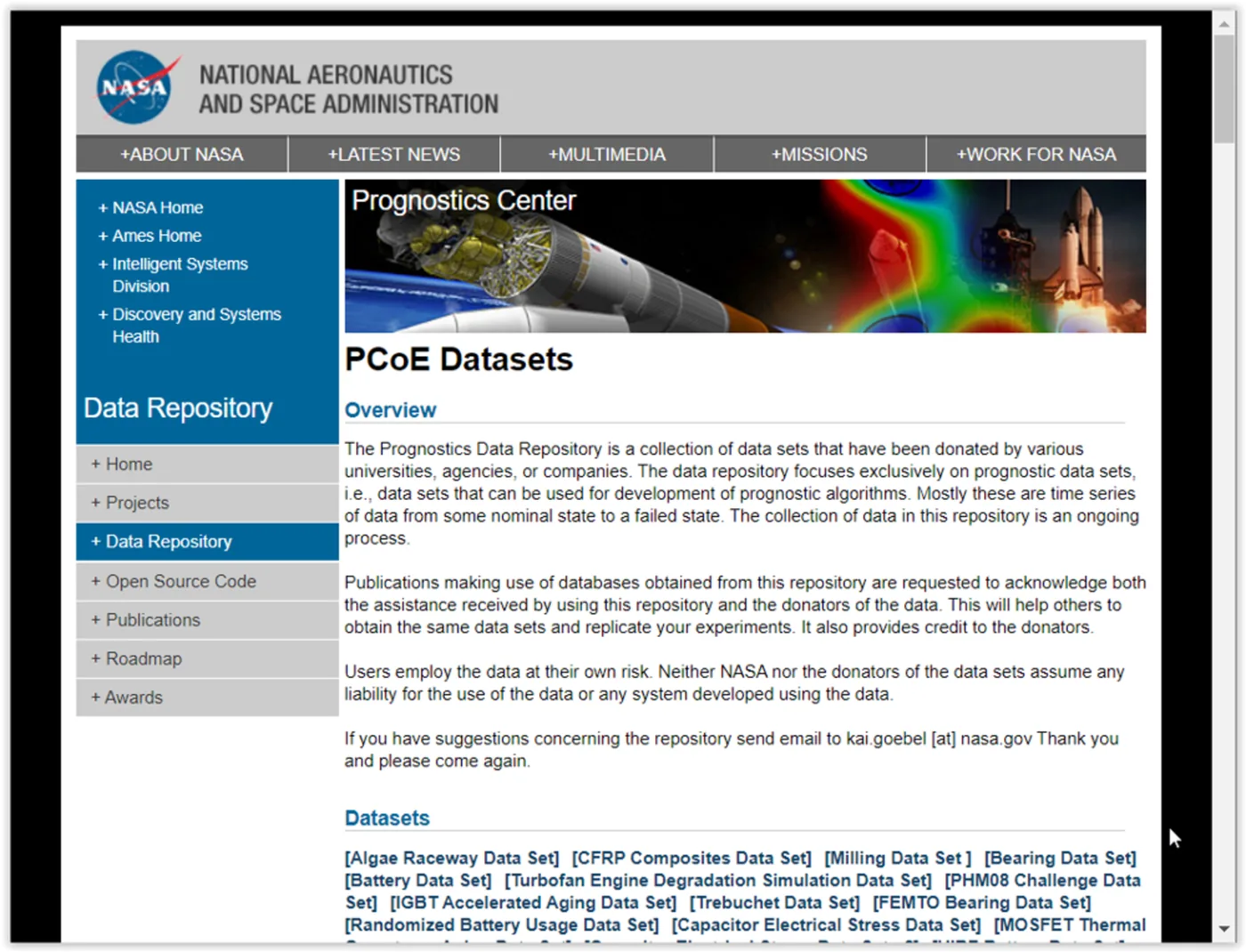Image resolution: width=1246 pixels, height=952 pixels.
Task: Click the Prognostics Center banner image
Action: pyautogui.click(x=745, y=256)
